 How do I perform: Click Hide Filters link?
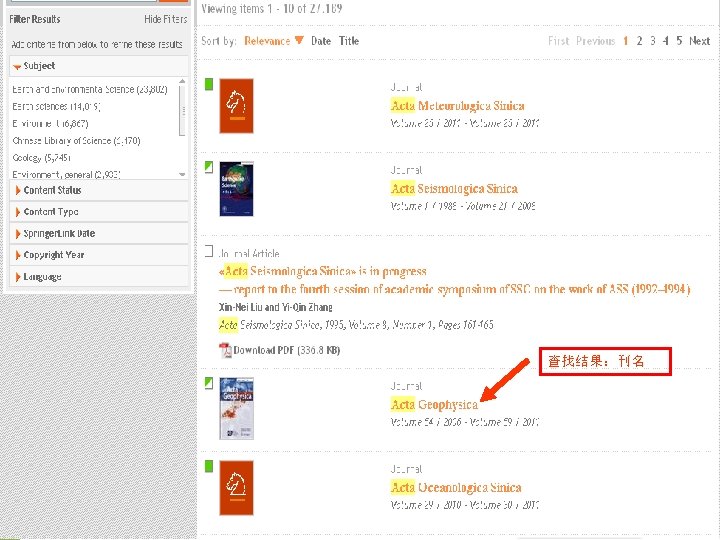165,19
